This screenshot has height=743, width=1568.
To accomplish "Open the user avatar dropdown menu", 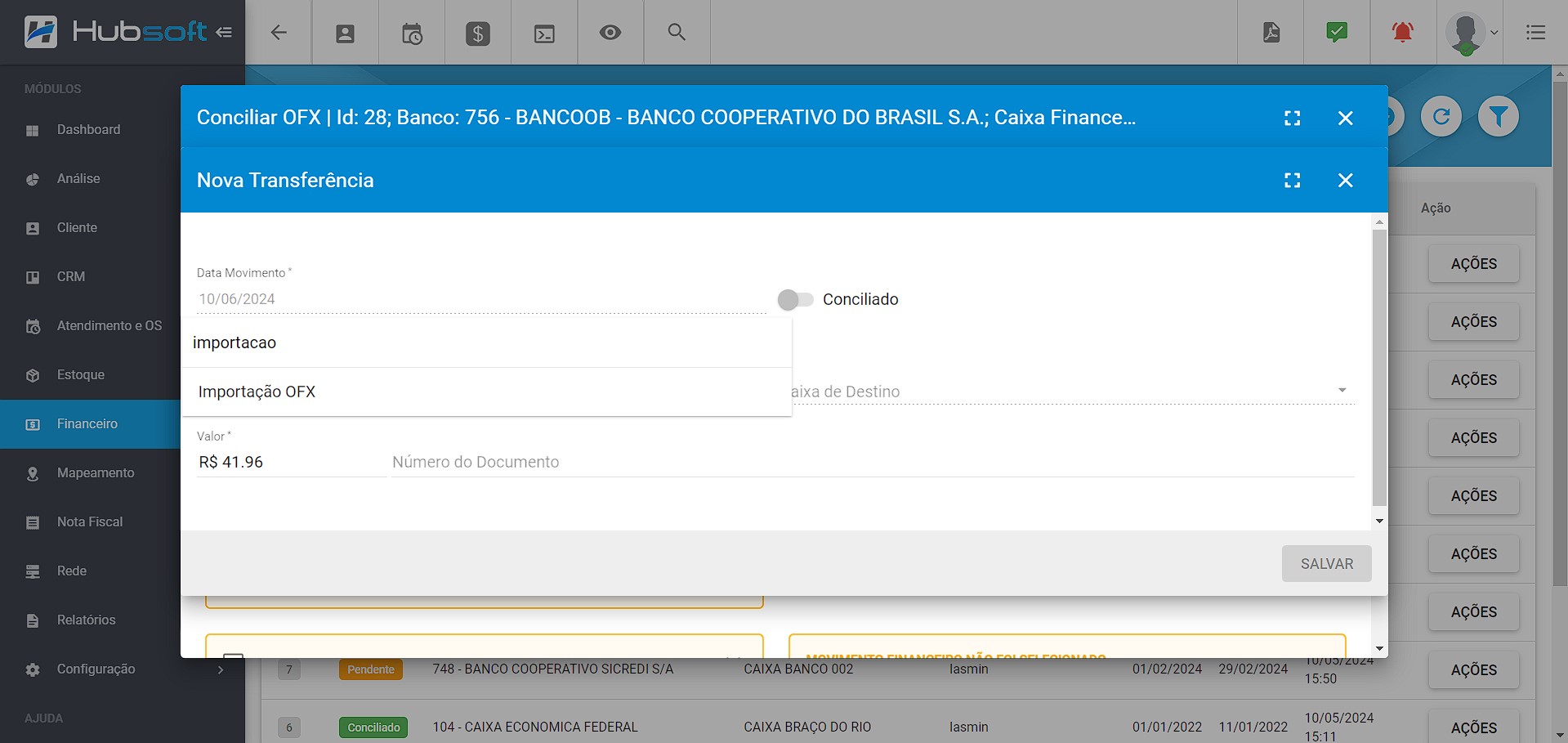I will tap(1471, 33).
